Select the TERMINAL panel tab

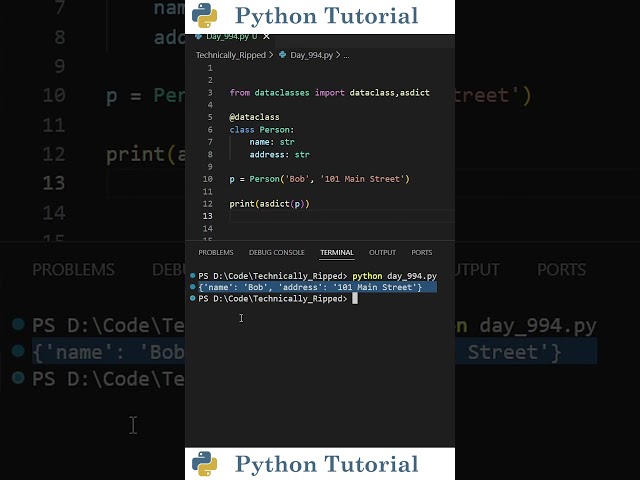tap(337, 252)
